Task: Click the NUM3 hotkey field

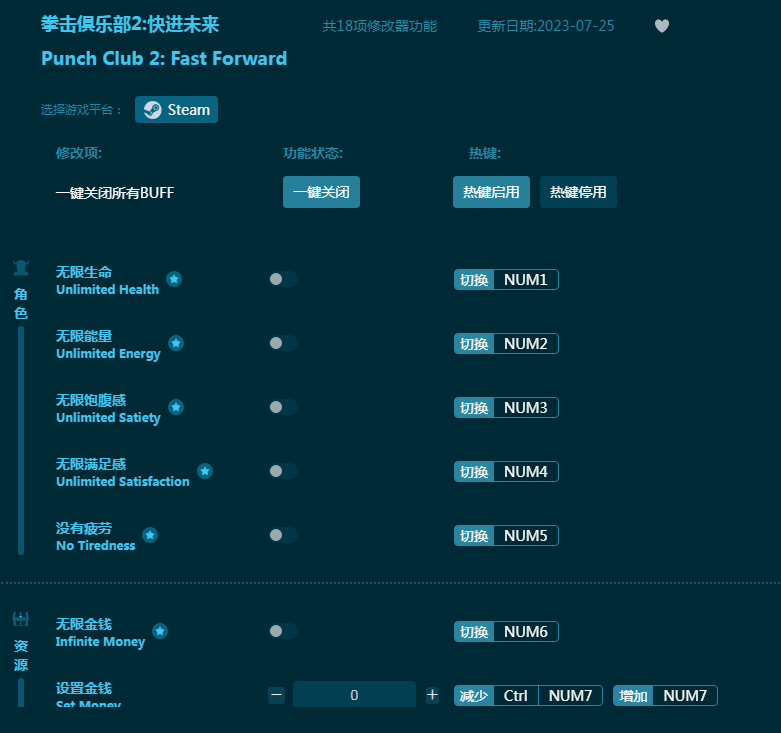Action: click(x=526, y=408)
